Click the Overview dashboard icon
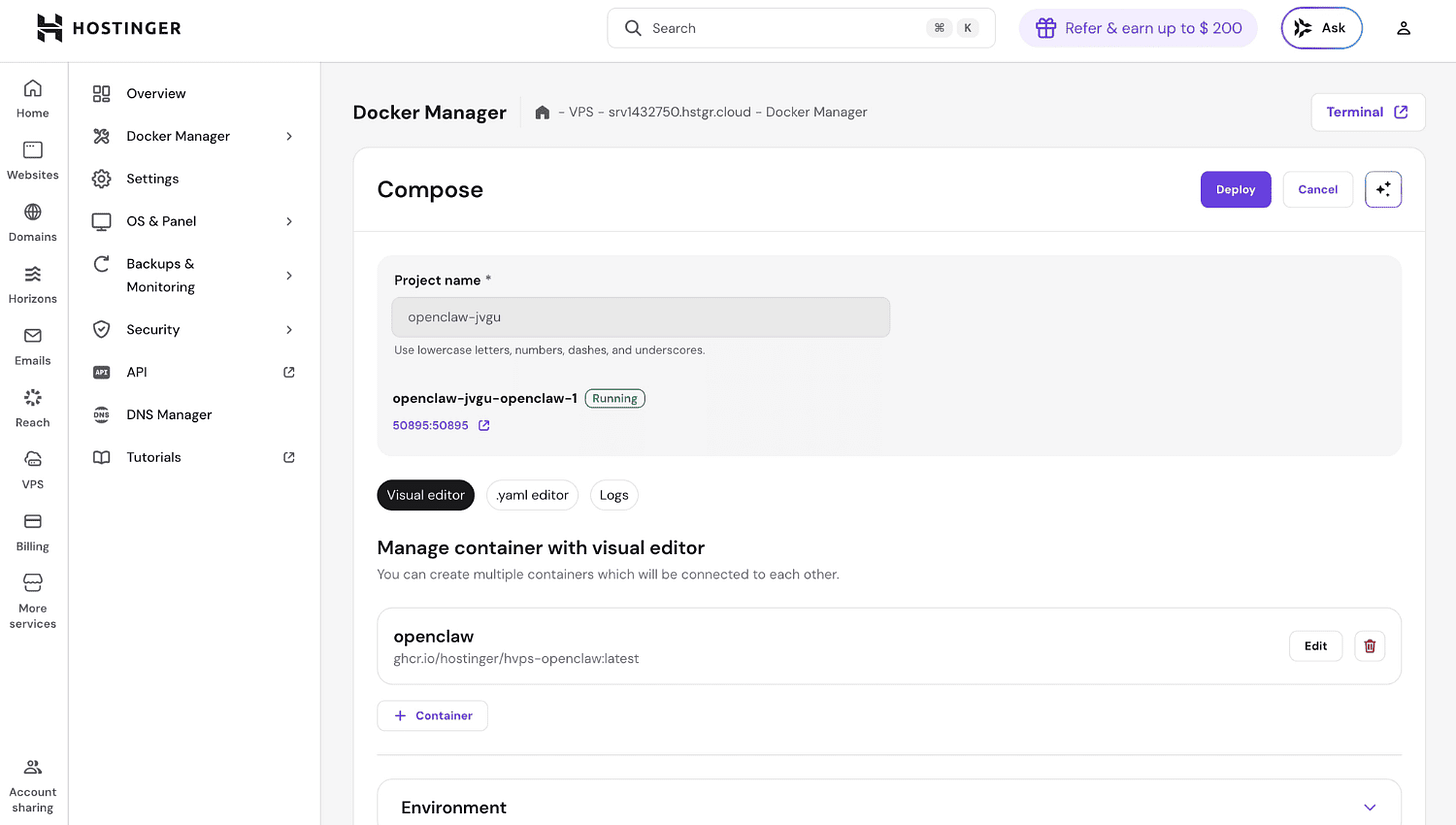 point(101,93)
